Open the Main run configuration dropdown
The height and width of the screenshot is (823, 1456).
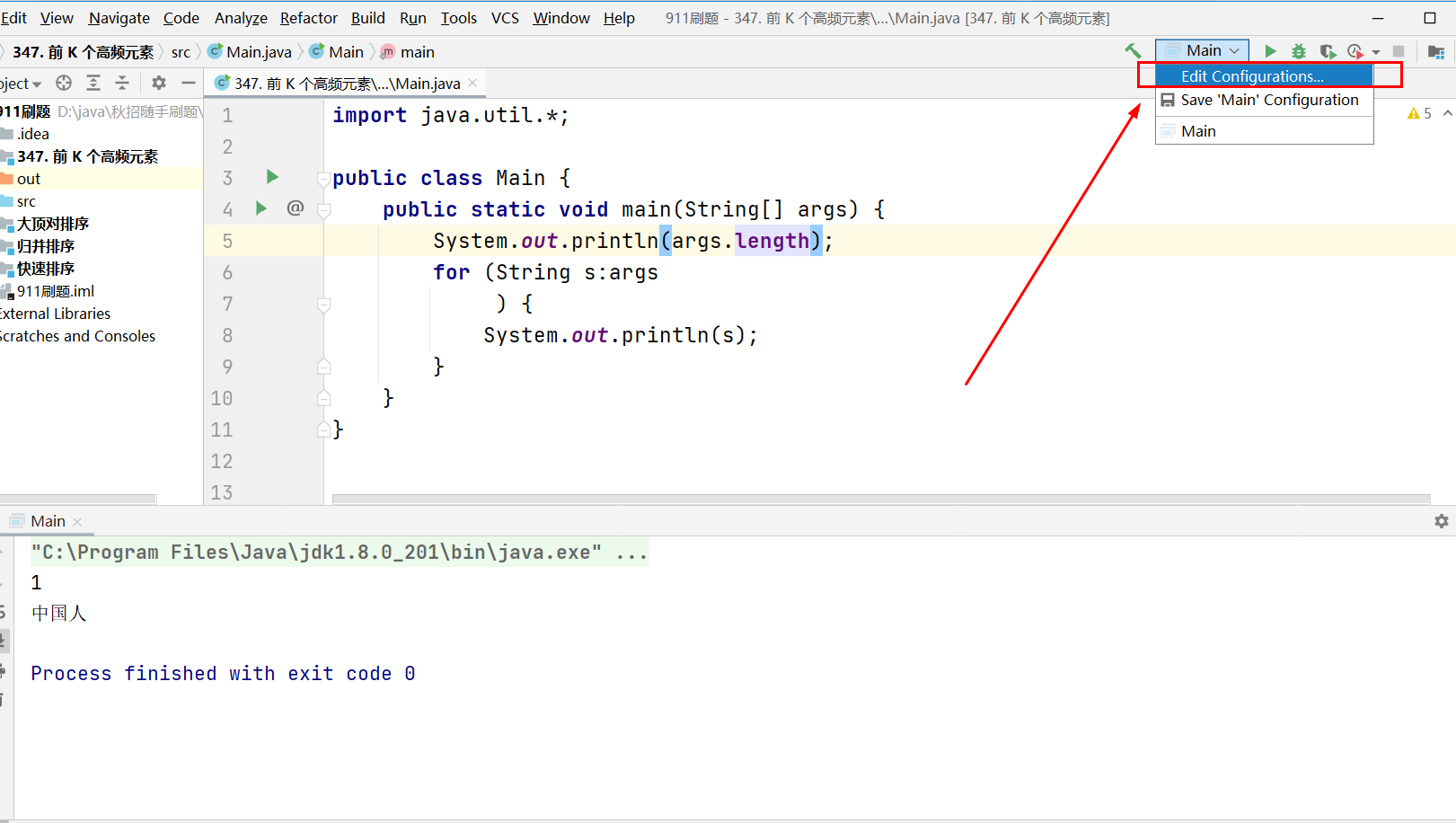click(x=1202, y=50)
